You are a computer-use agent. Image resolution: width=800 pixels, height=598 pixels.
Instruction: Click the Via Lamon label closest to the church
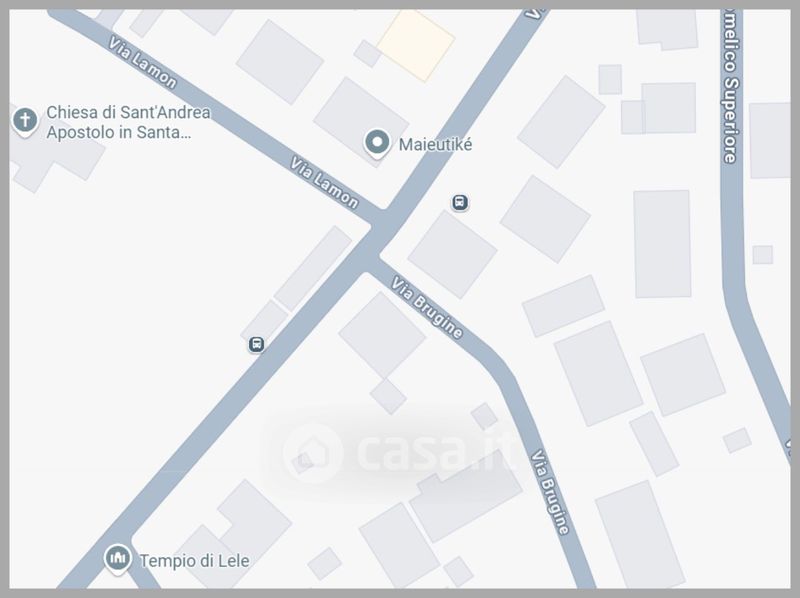(142, 62)
